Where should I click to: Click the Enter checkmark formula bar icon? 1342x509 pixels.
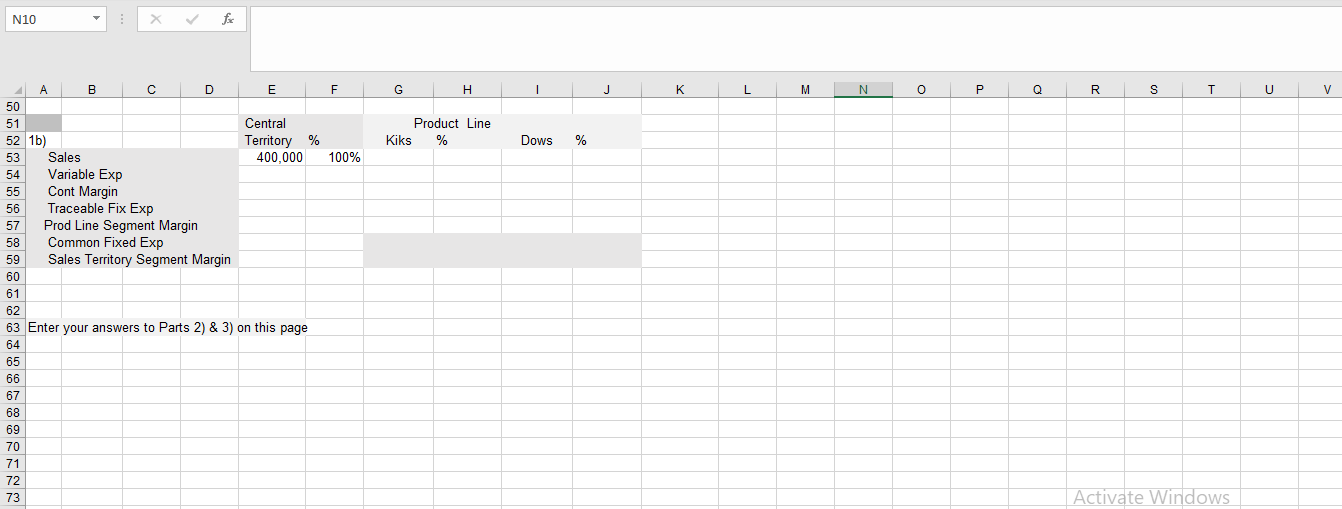click(191, 19)
